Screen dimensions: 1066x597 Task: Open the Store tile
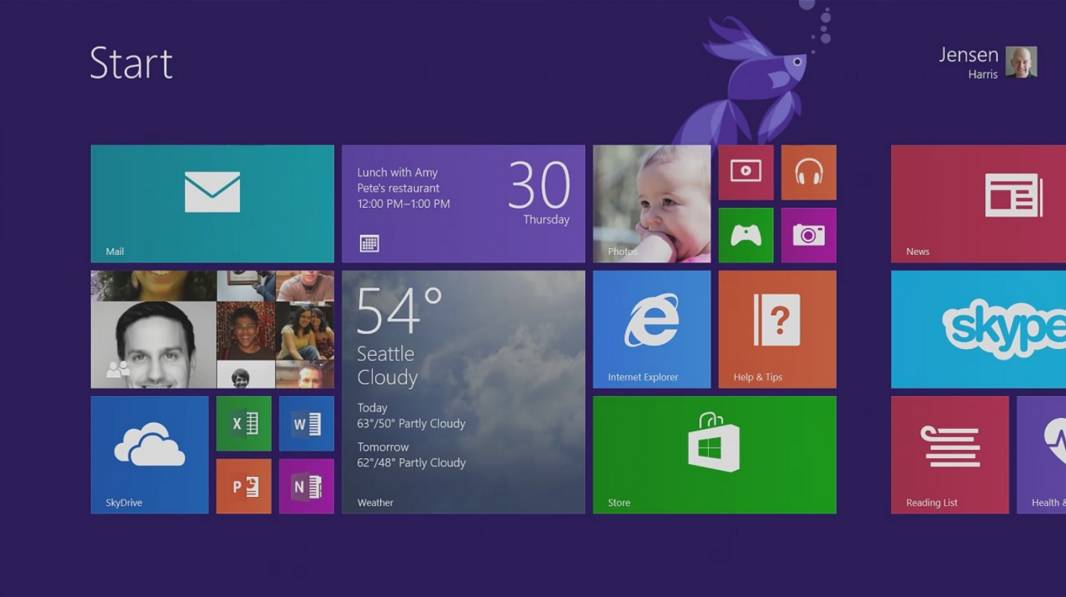click(715, 455)
